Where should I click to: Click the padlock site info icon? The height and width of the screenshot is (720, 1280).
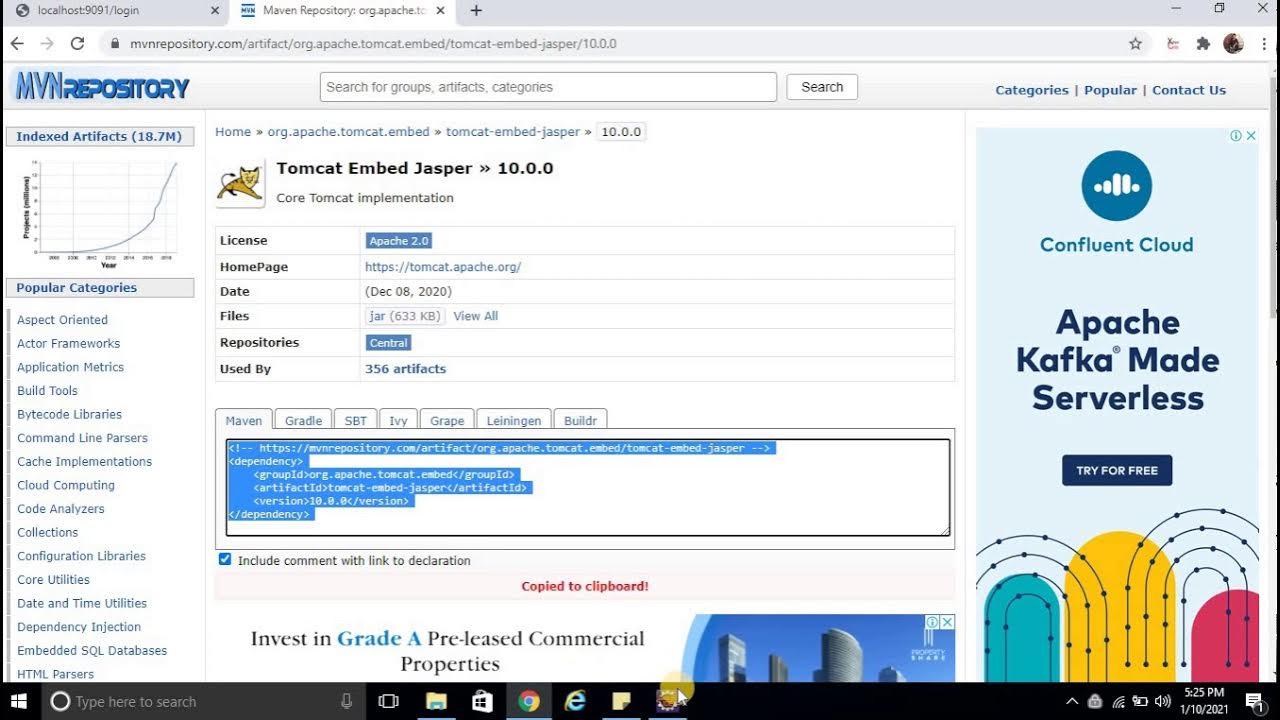coord(115,44)
